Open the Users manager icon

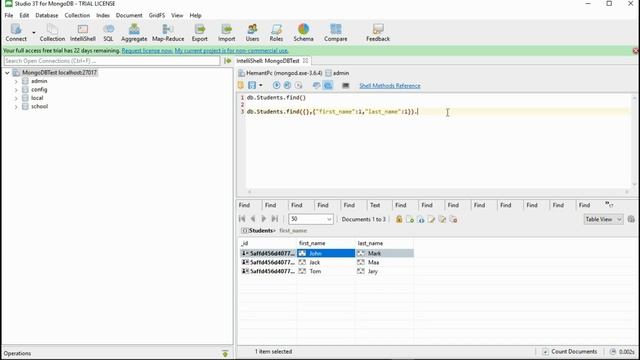pos(252,33)
